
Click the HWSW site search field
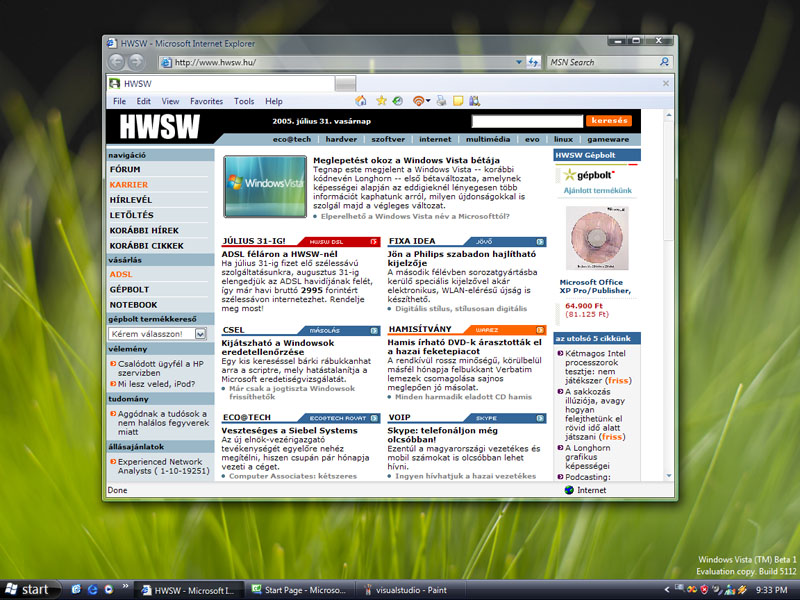(x=527, y=121)
